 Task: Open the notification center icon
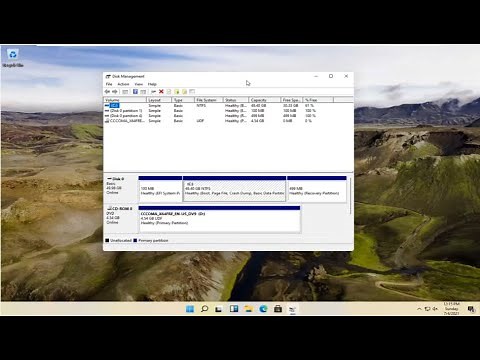click(471, 309)
